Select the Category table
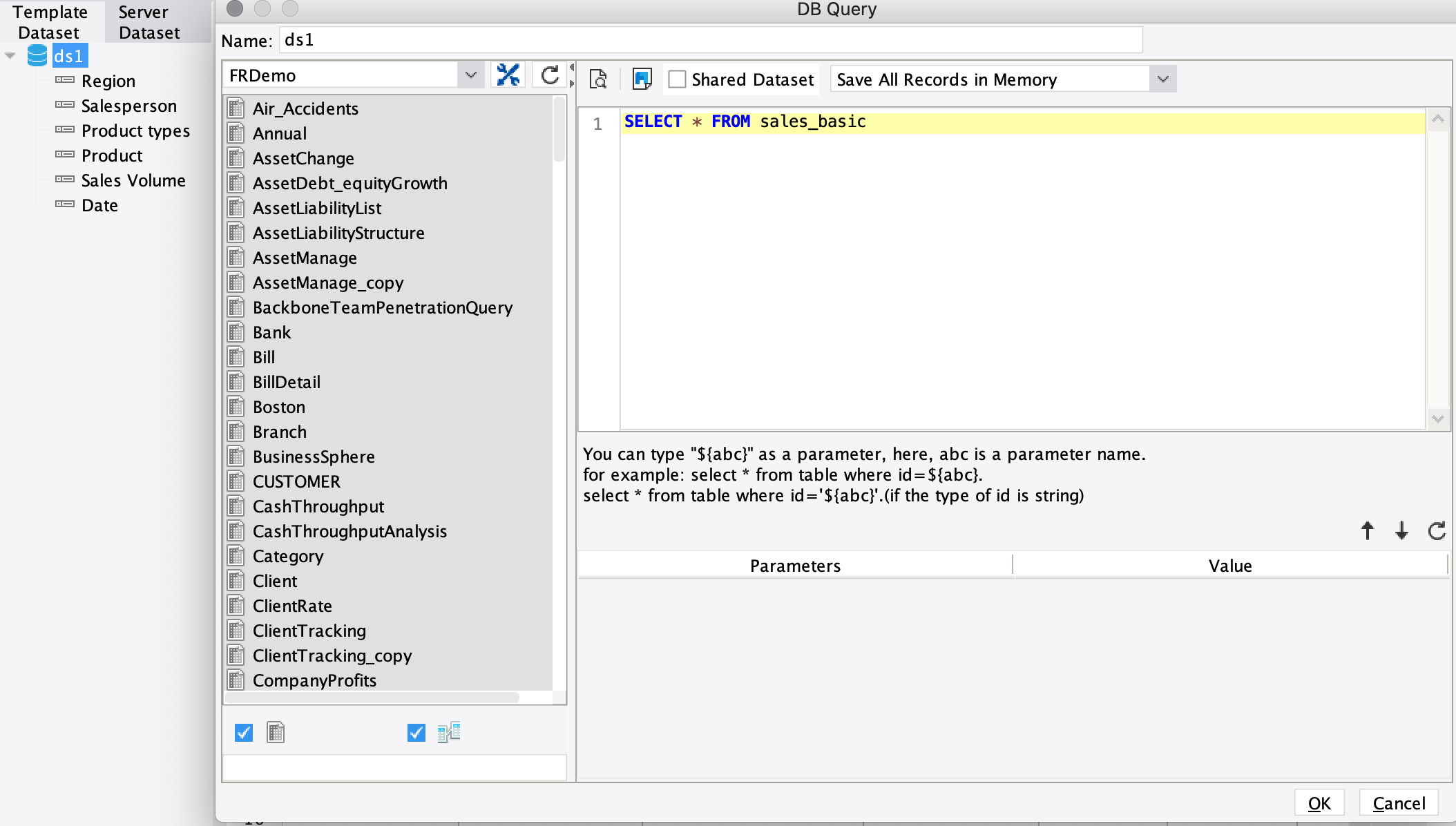Screen dimensions: 1456x826 (288, 556)
